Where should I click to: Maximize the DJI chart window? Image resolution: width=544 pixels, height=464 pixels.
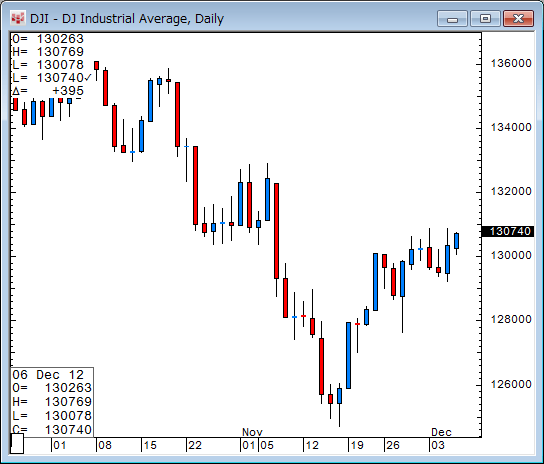coord(485,18)
